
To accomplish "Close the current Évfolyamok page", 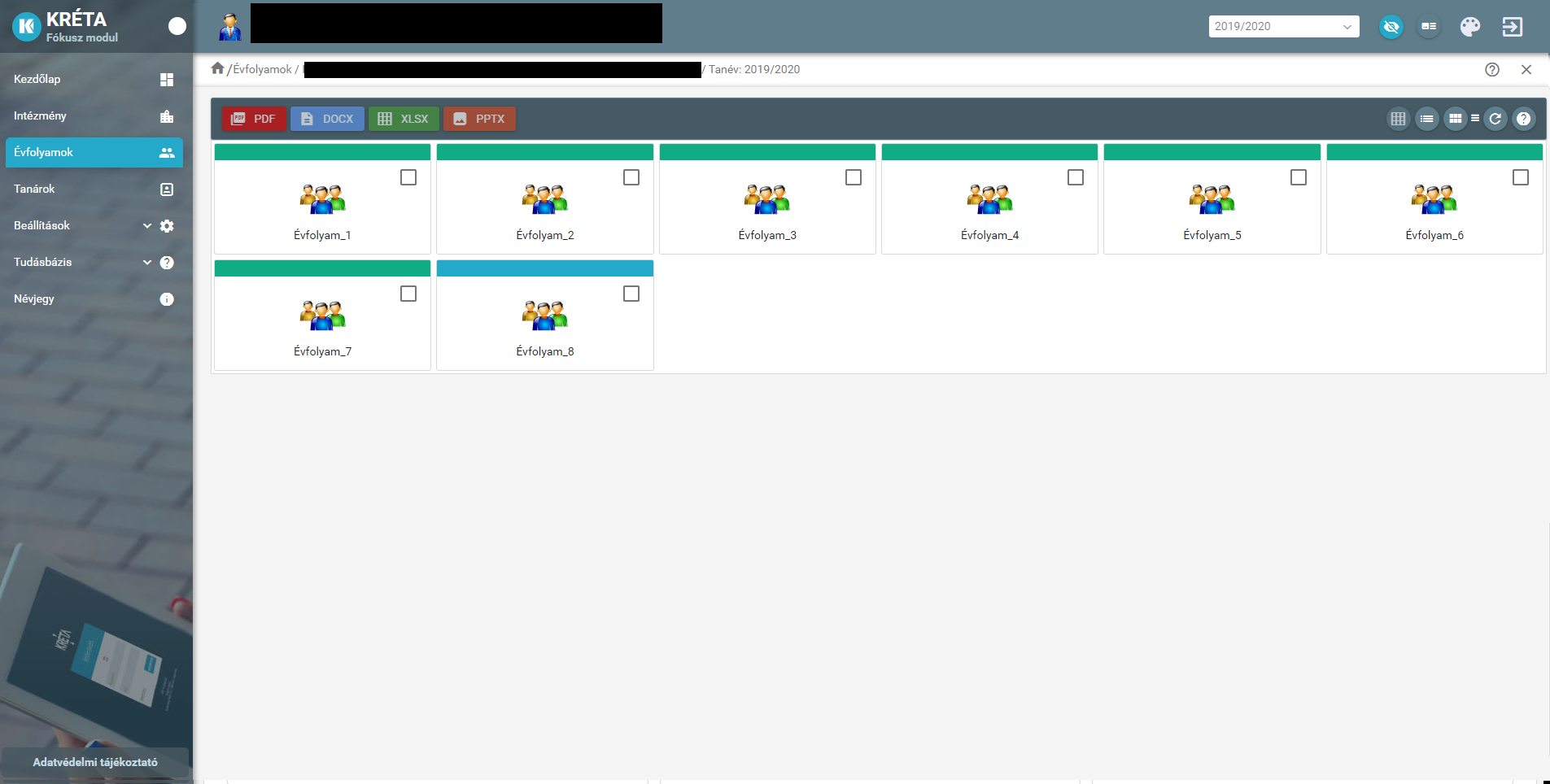I will (x=1526, y=69).
